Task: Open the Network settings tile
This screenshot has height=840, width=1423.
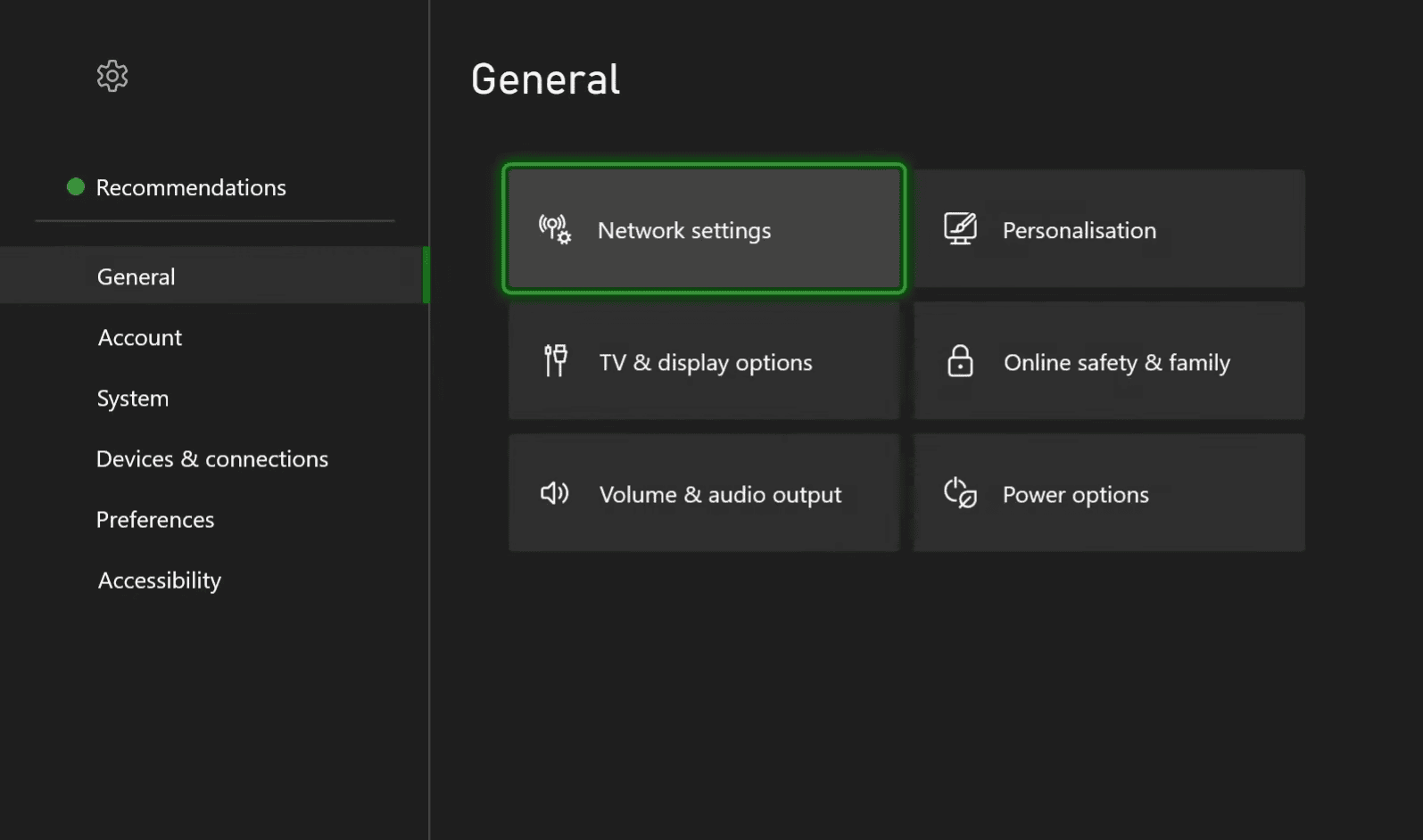Action: pyautogui.click(x=704, y=229)
